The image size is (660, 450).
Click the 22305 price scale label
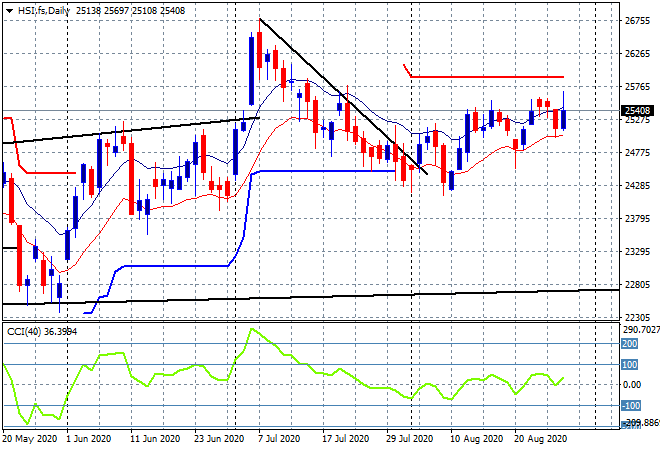pos(637,317)
